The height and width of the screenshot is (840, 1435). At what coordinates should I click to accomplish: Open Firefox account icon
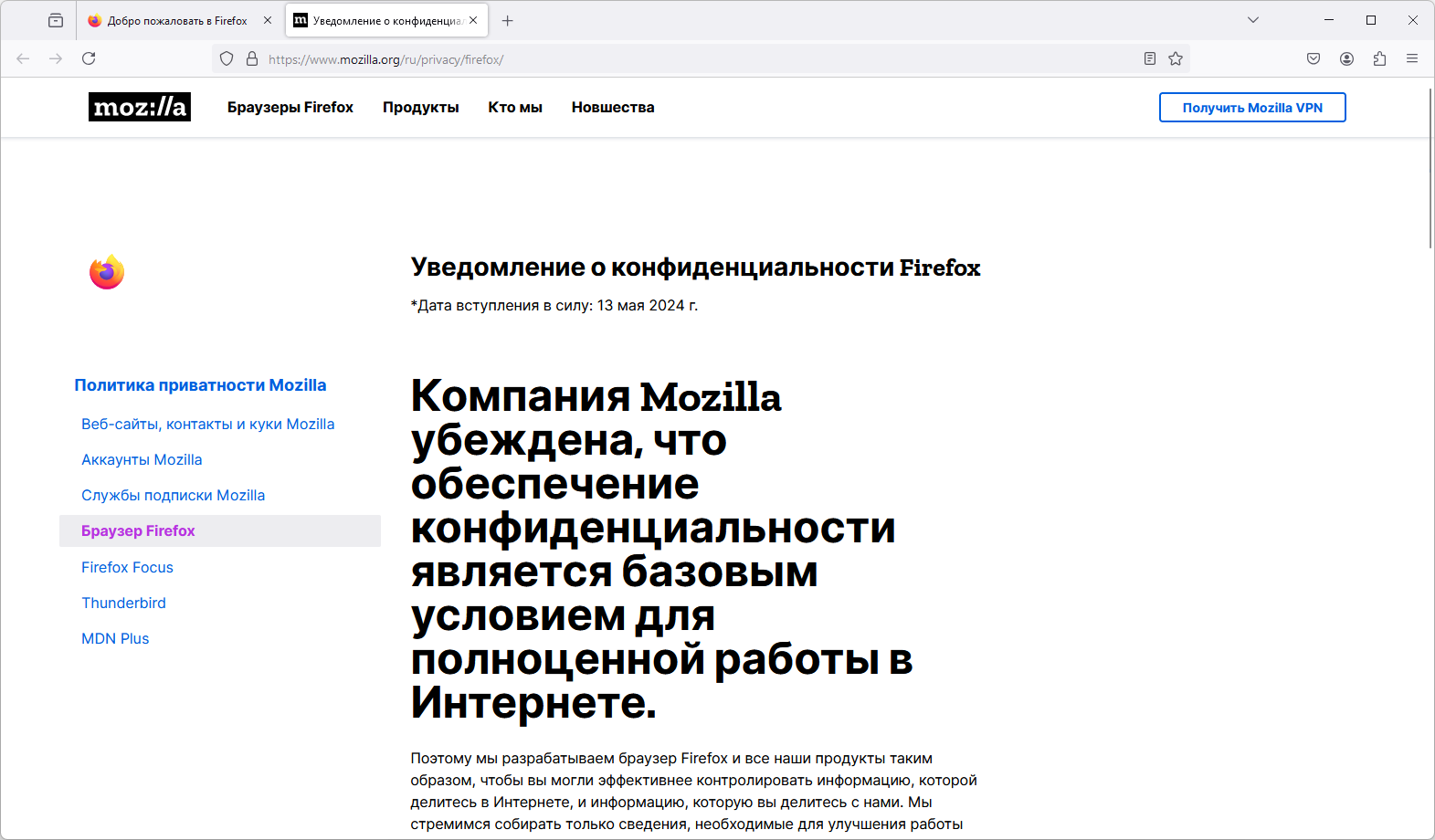point(1346,58)
